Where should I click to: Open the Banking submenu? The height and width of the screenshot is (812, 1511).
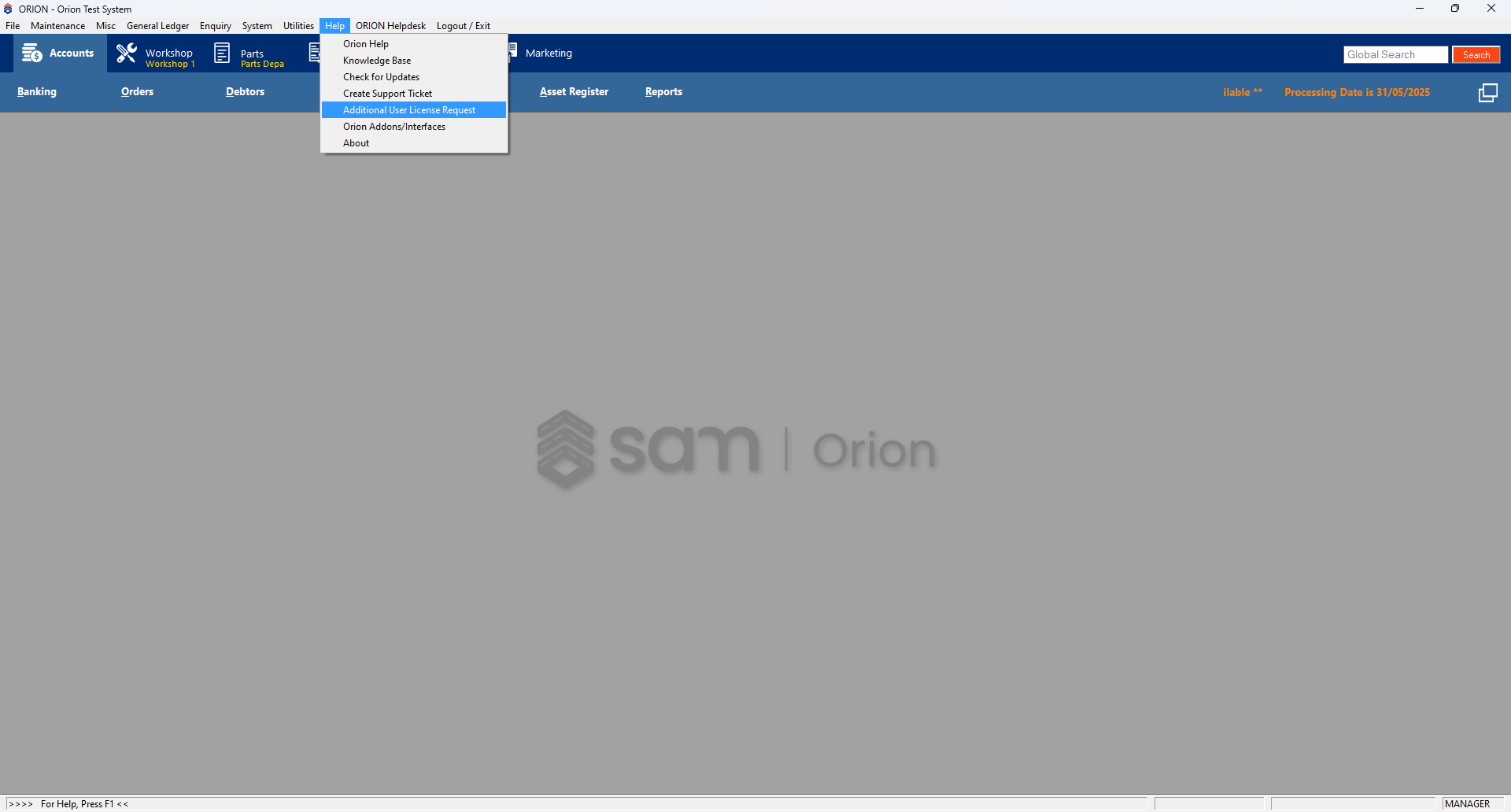pyautogui.click(x=37, y=91)
